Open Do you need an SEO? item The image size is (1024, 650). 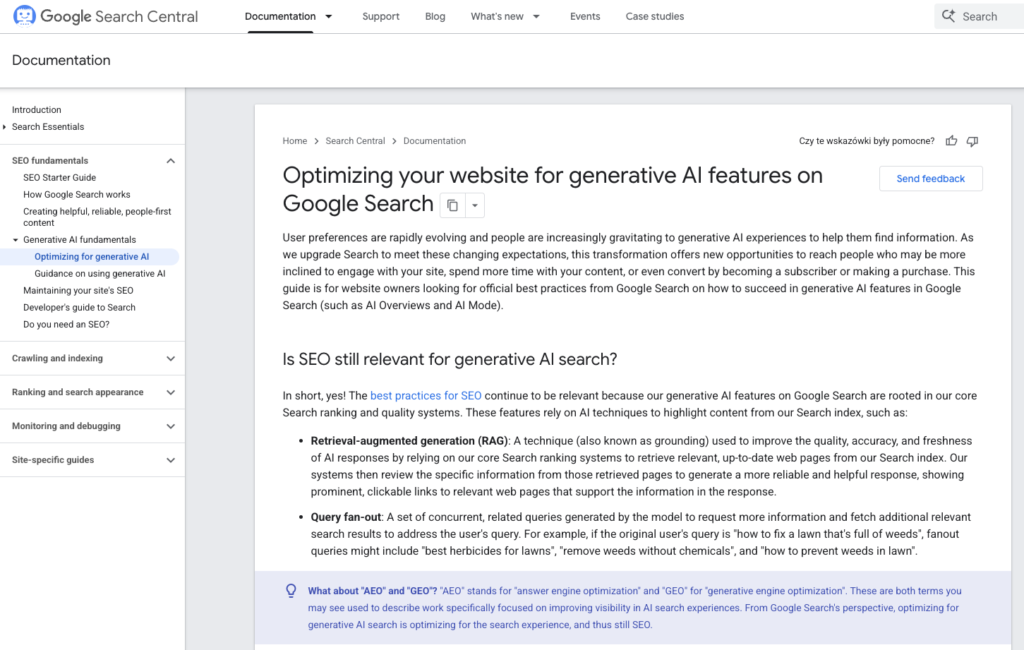pyautogui.click(x=66, y=325)
